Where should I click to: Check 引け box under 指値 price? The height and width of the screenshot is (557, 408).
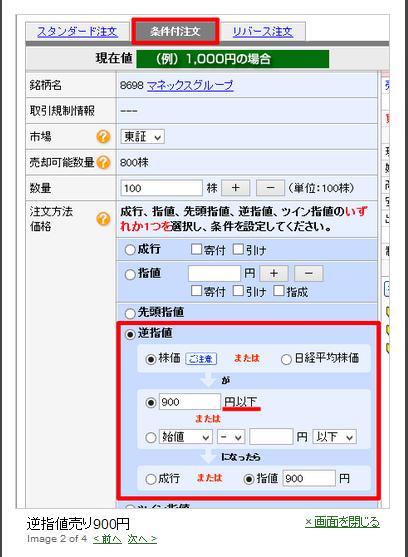238,291
